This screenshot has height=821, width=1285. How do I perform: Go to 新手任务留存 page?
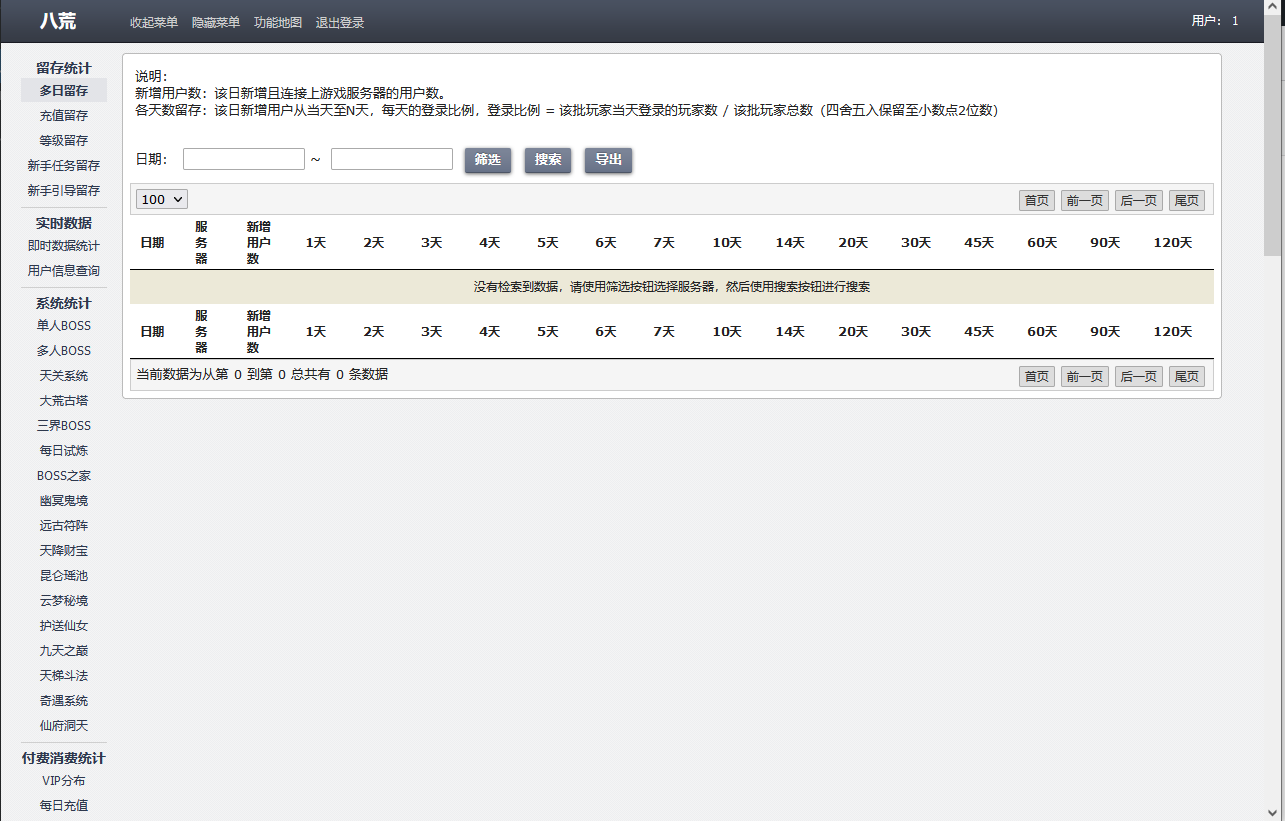(x=64, y=165)
